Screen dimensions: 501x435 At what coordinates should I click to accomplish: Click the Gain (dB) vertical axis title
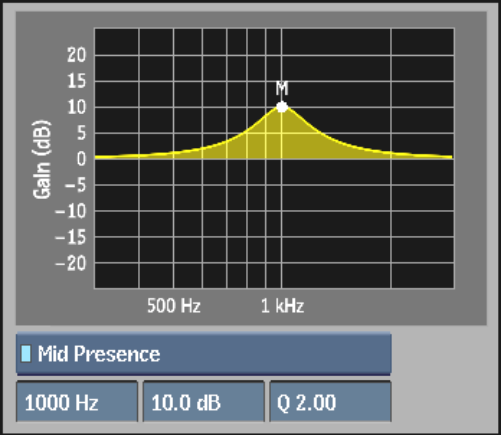click(x=42, y=159)
